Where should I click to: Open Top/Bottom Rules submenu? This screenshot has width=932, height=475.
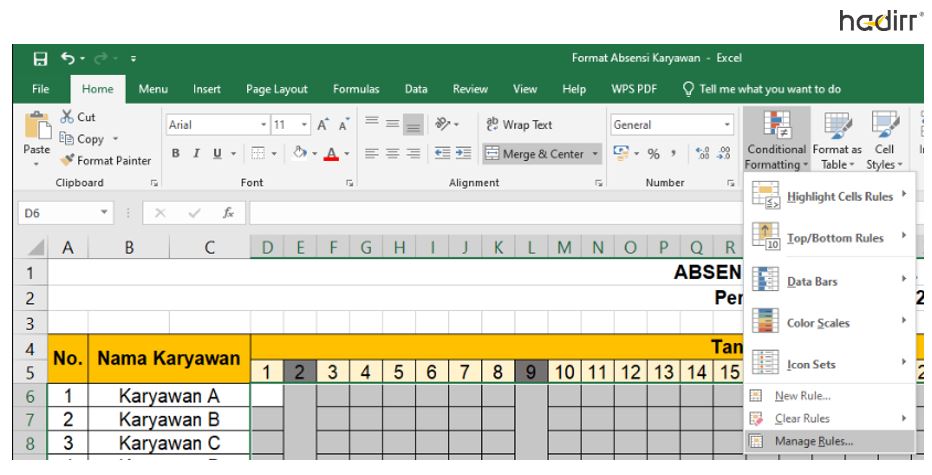(x=829, y=238)
